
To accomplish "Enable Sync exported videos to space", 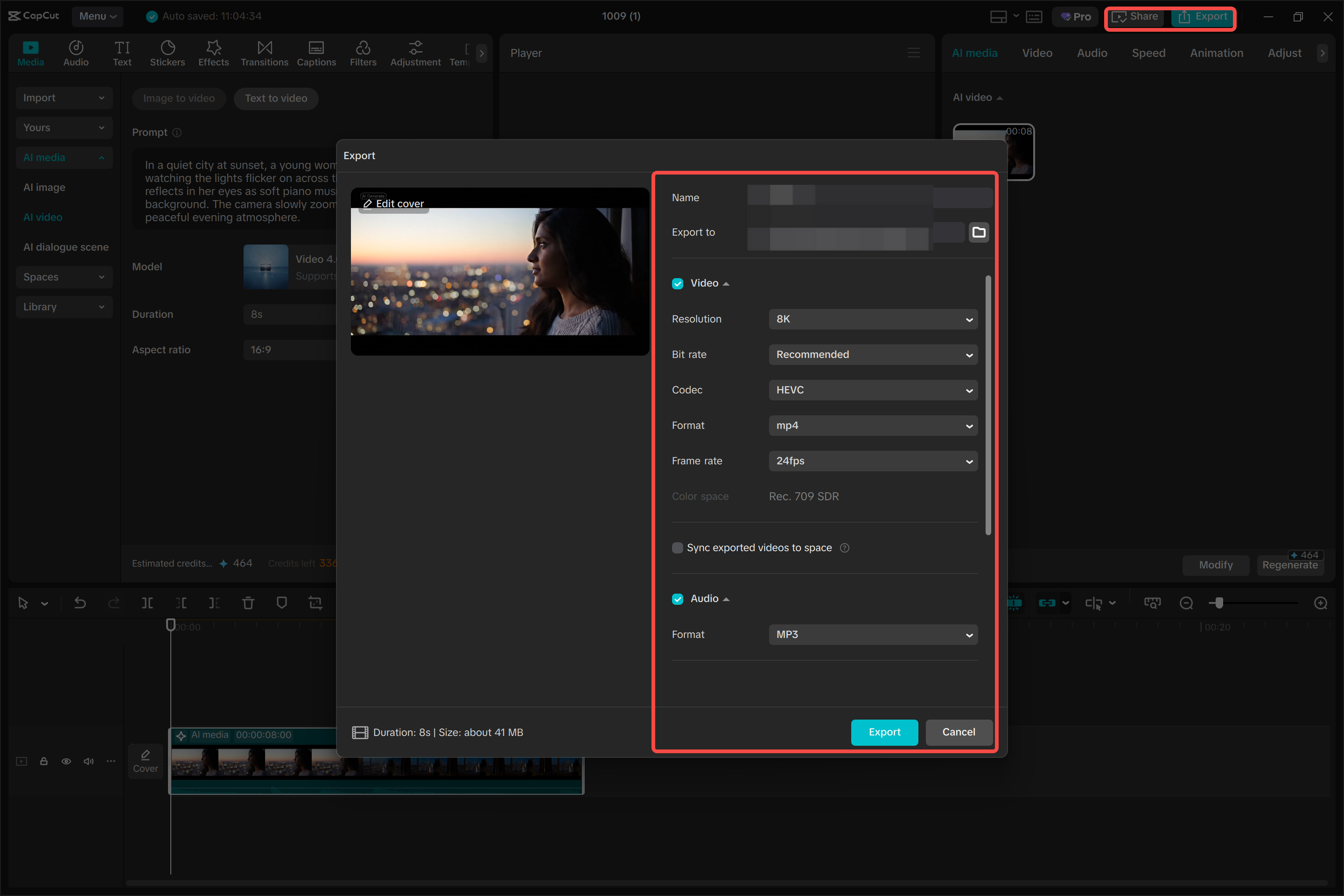I will pos(677,547).
